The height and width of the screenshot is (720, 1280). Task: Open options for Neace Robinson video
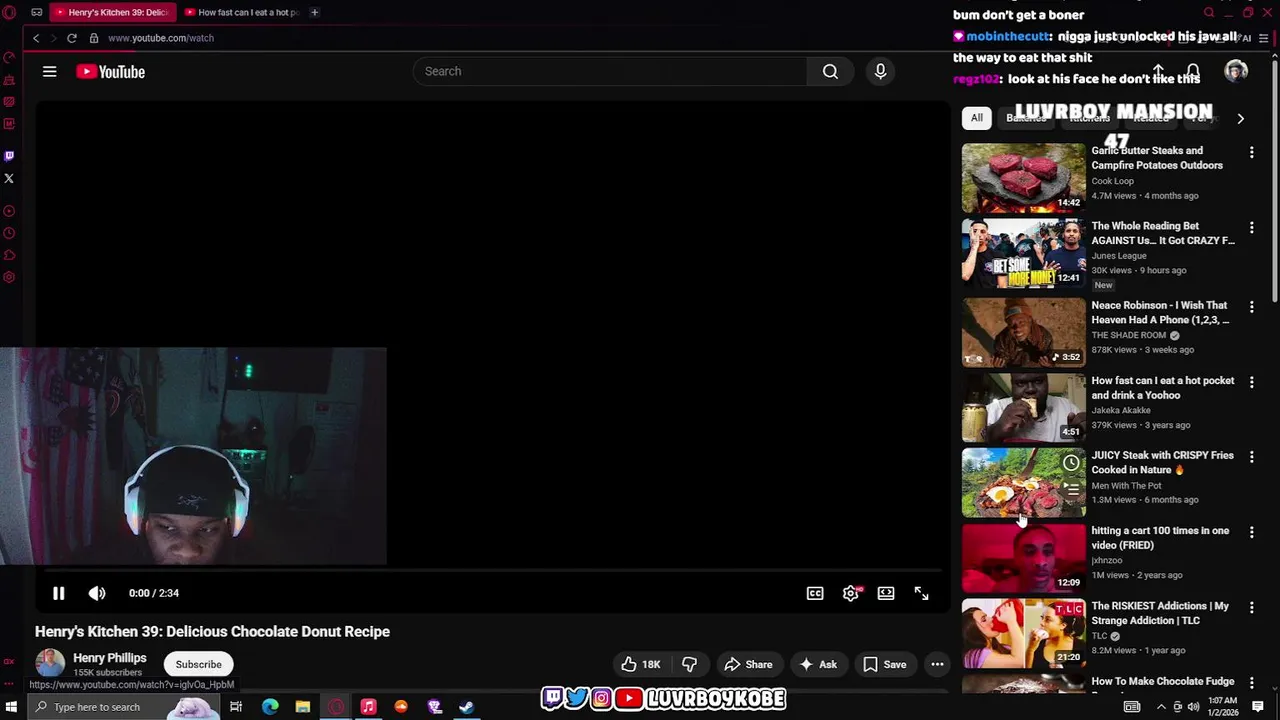coord(1251,307)
